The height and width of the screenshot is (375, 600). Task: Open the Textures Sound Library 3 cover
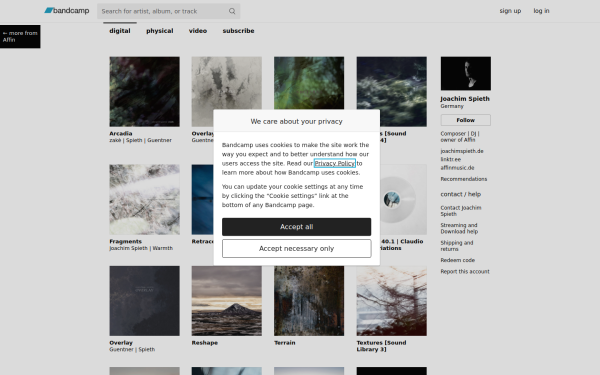[391, 301]
